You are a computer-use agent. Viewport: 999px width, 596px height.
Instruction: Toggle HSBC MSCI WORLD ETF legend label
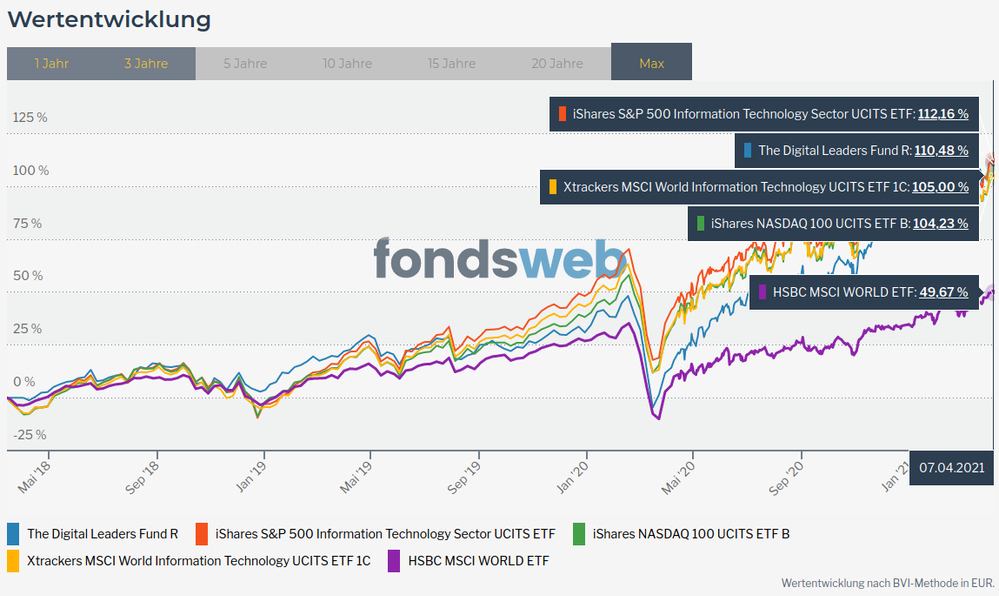[478, 561]
